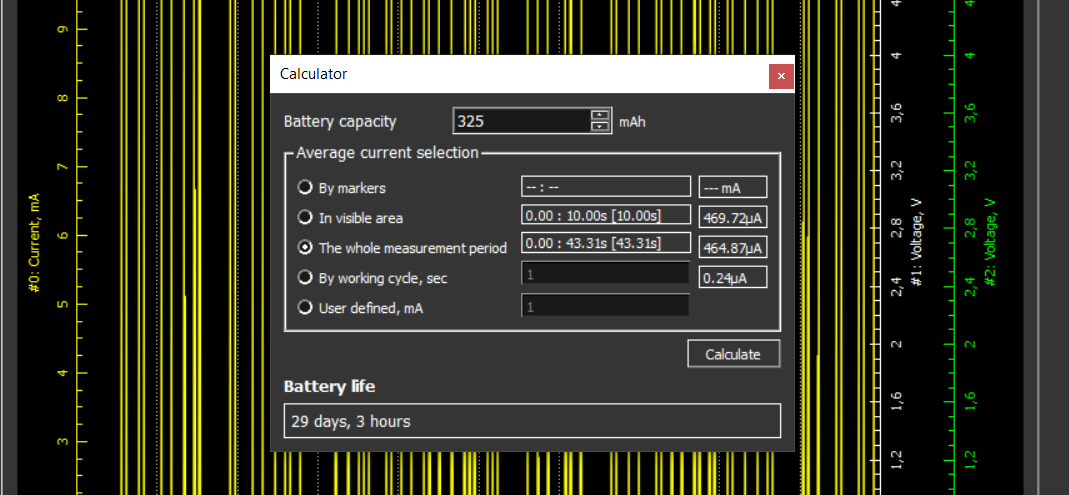Screen dimensions: 1069x495
Task: Click the green #2: Voltage, V axis label
Action: tap(989, 242)
